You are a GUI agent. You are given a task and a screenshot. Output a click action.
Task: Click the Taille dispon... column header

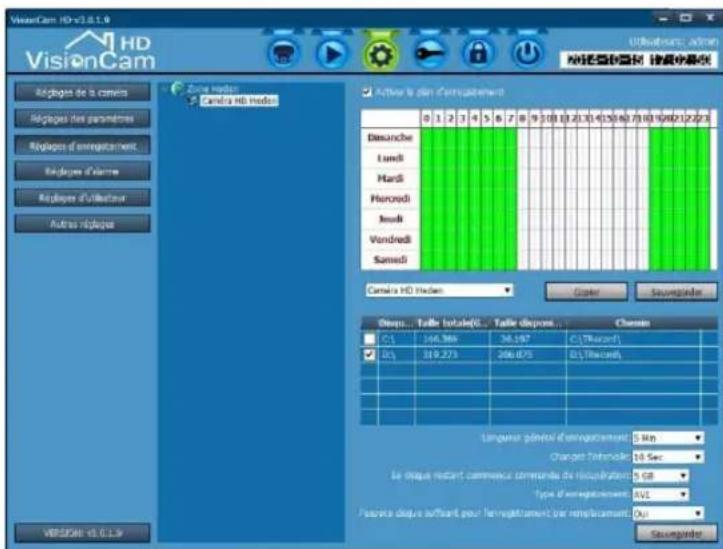click(528, 323)
